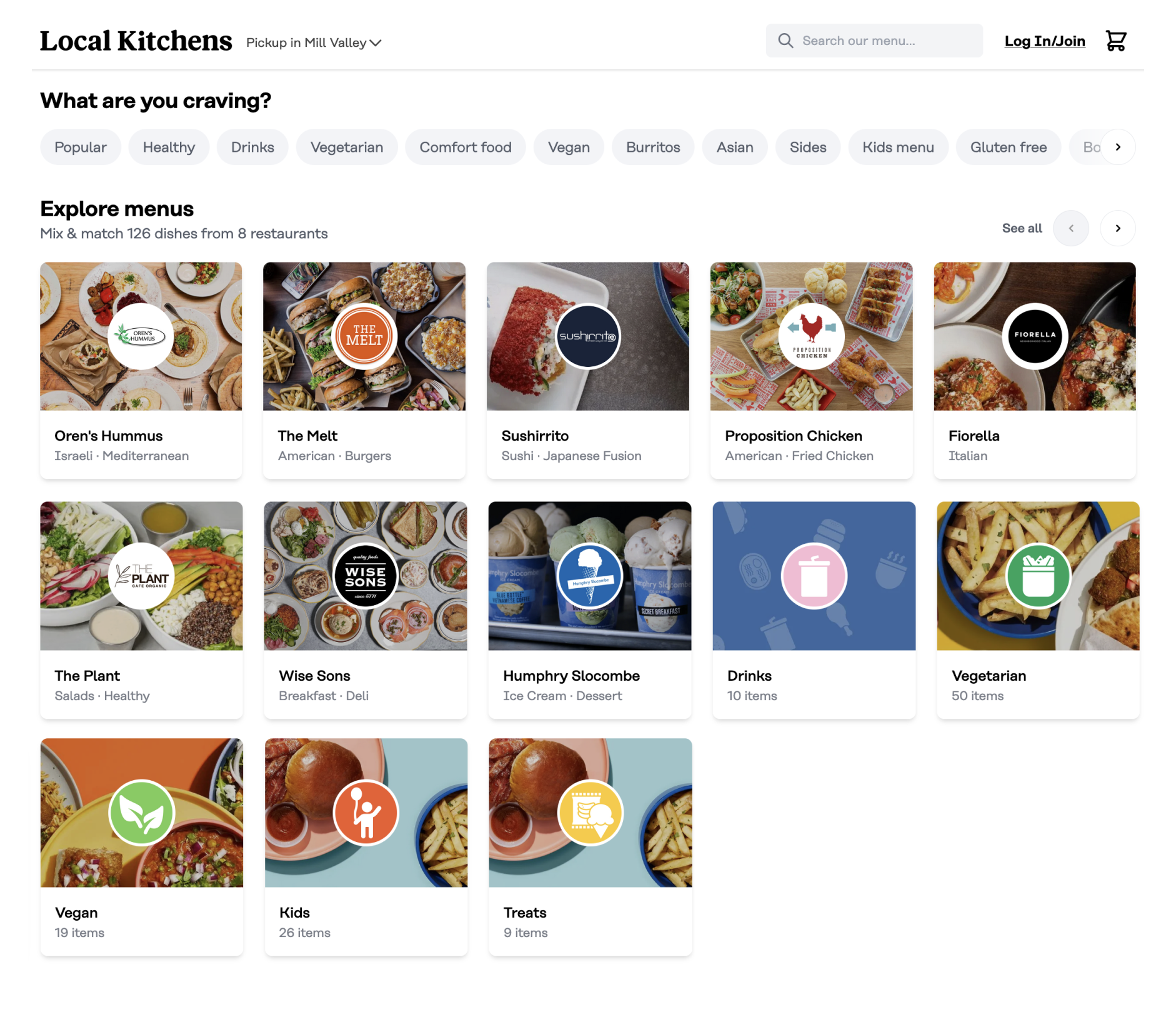Image resolution: width=1176 pixels, height=1012 pixels.
Task: Click the search magnifier icon
Action: (785, 41)
